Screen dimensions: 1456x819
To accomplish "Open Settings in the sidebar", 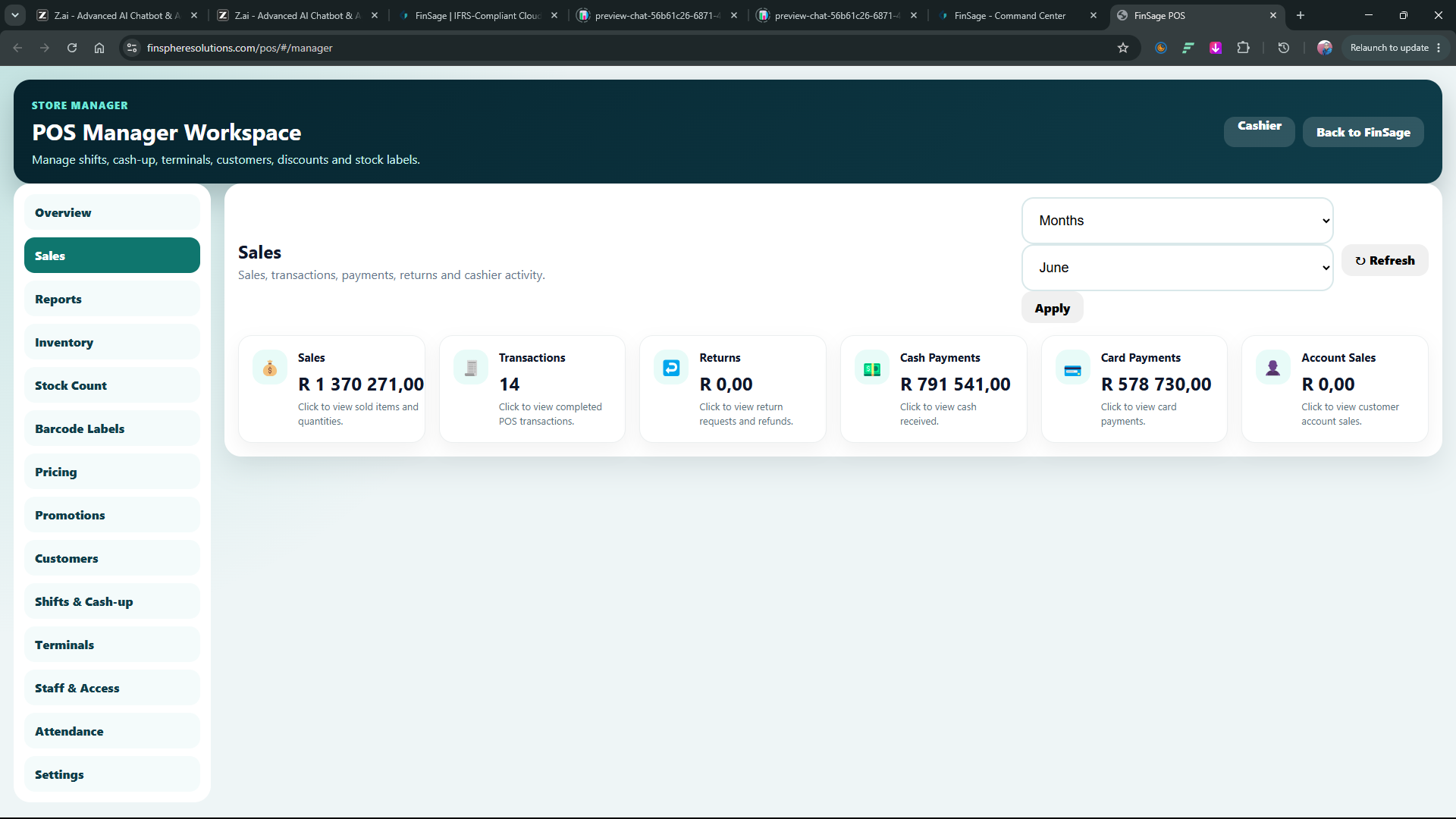I will [x=112, y=774].
